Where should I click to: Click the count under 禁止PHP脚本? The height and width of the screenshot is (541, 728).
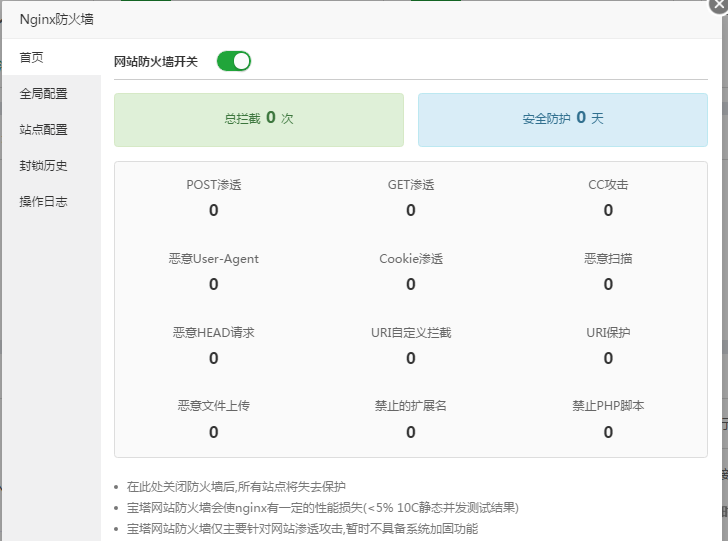coord(608,432)
